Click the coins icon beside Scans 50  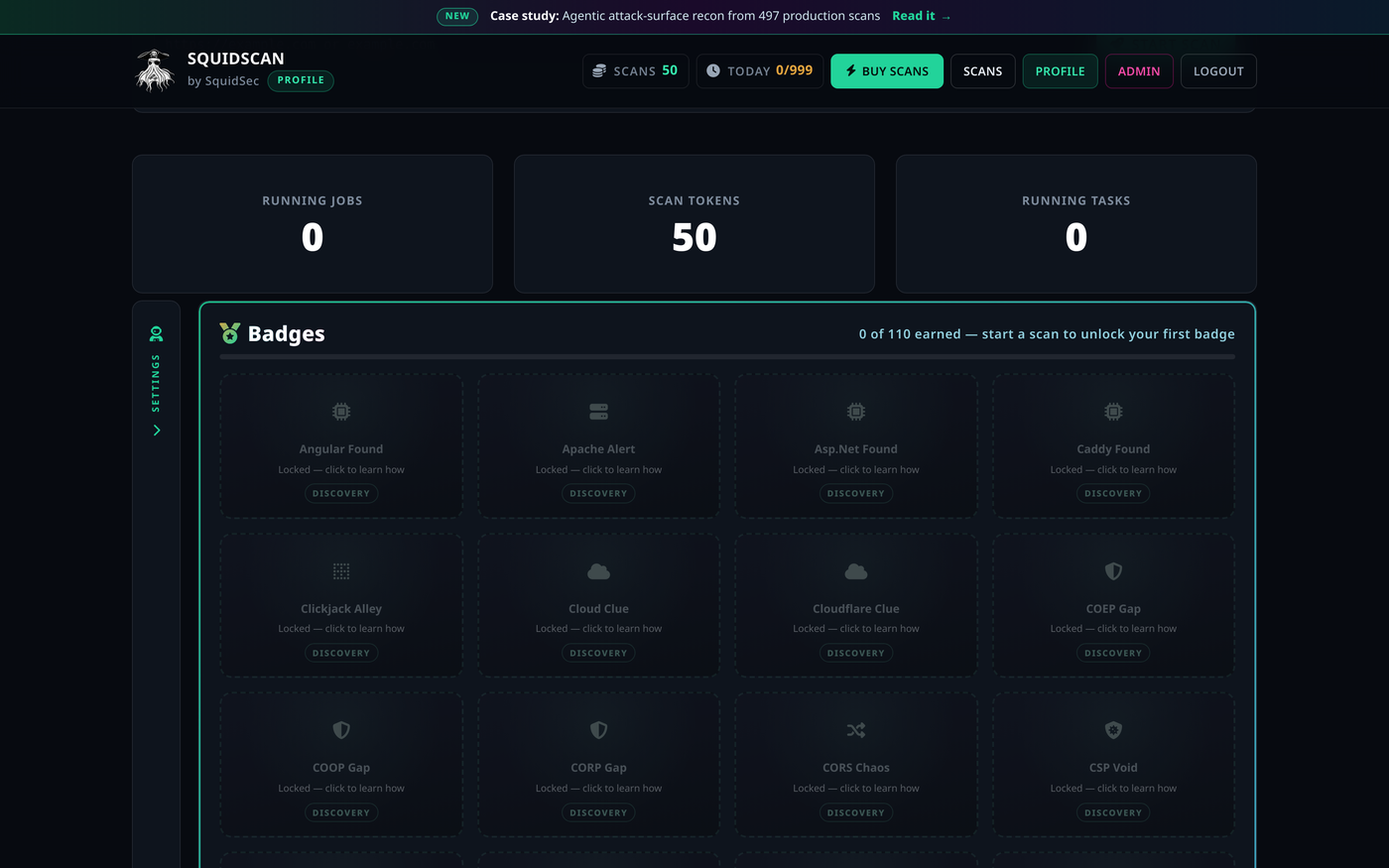599,70
